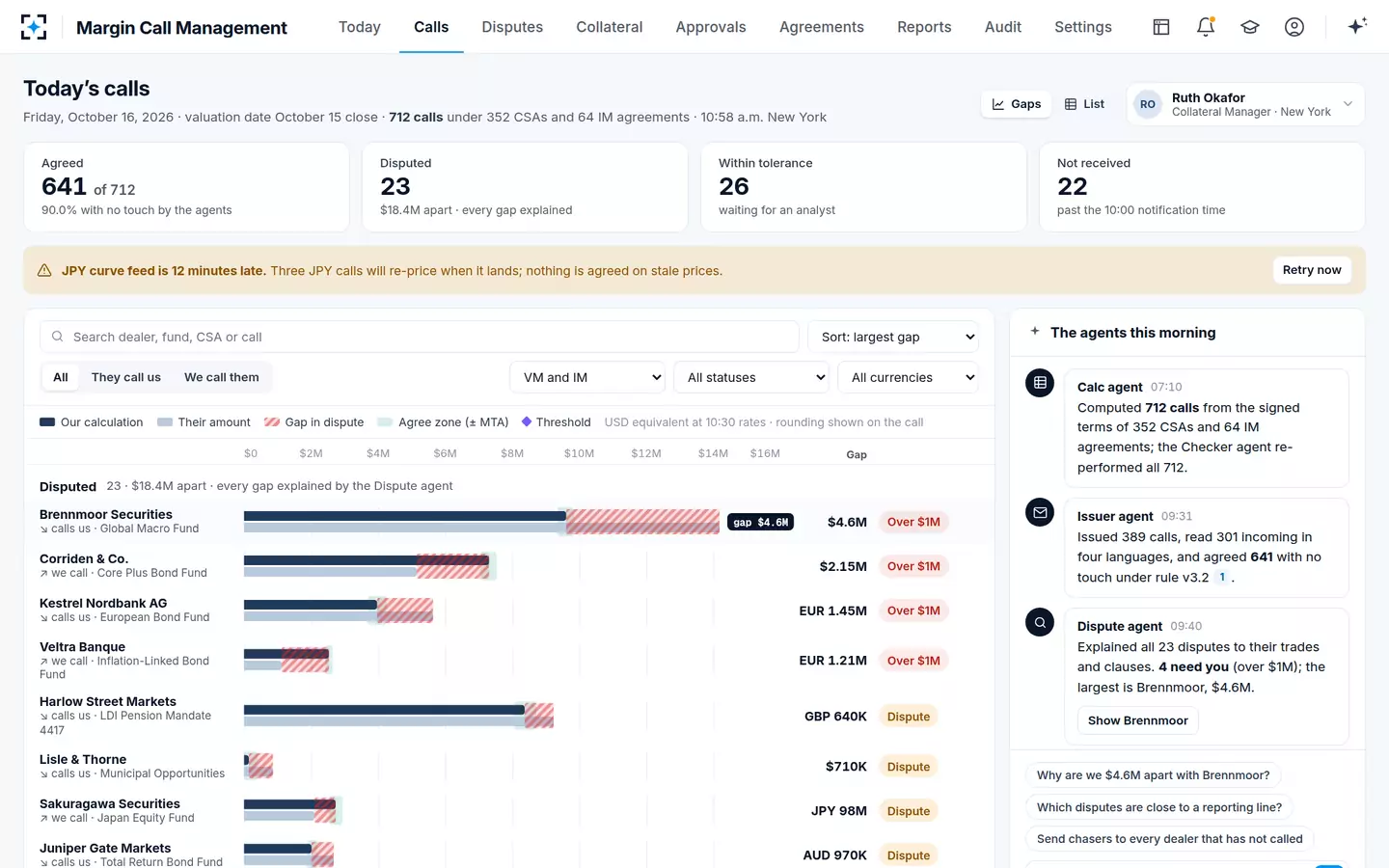1389x868 pixels.
Task: Open the Sort: largest gap dropdown
Action: (893, 337)
